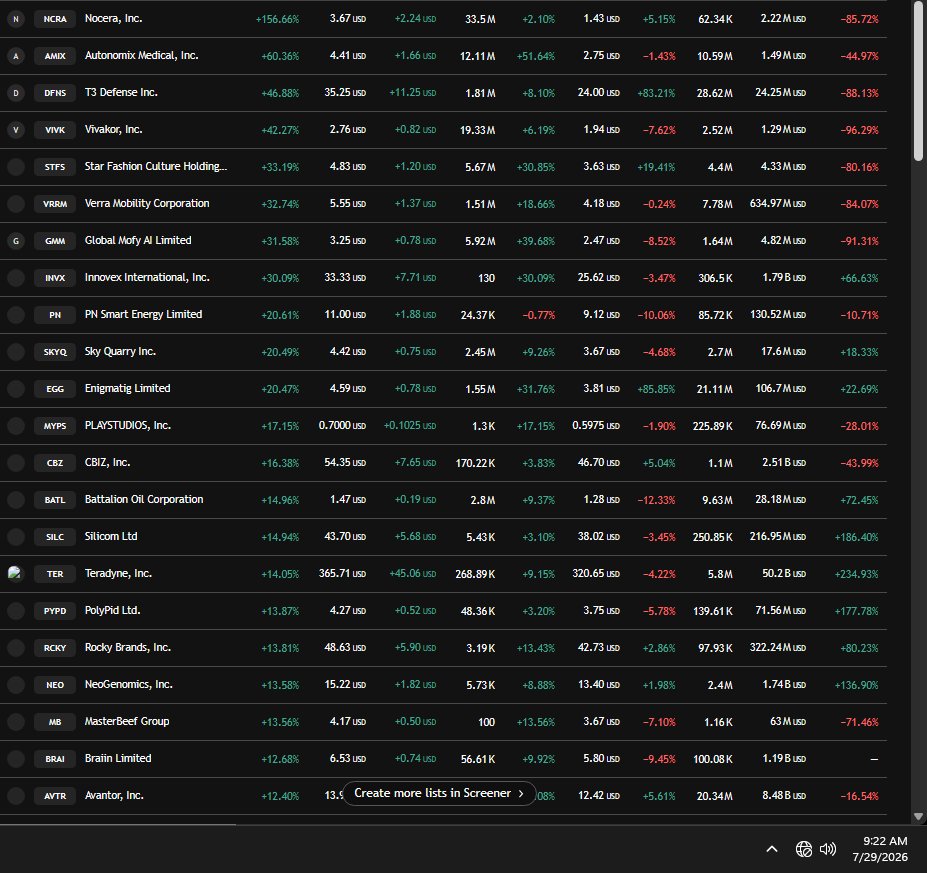Open the TER ticker badge
The image size is (927, 873).
[x=55, y=574]
